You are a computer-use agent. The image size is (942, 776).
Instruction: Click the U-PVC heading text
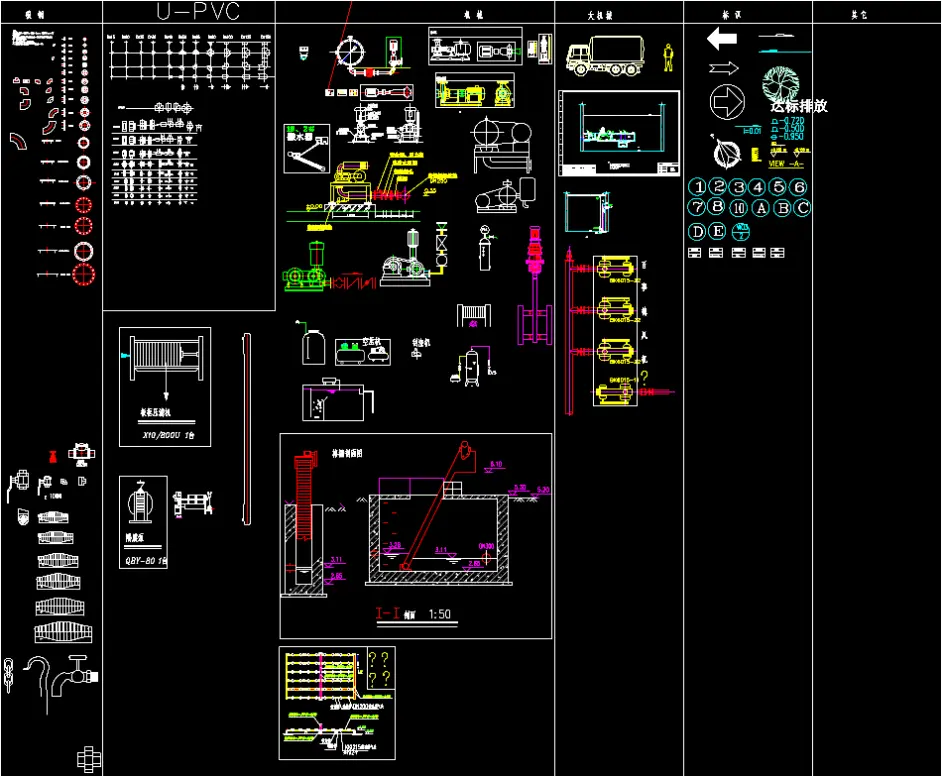(198, 11)
